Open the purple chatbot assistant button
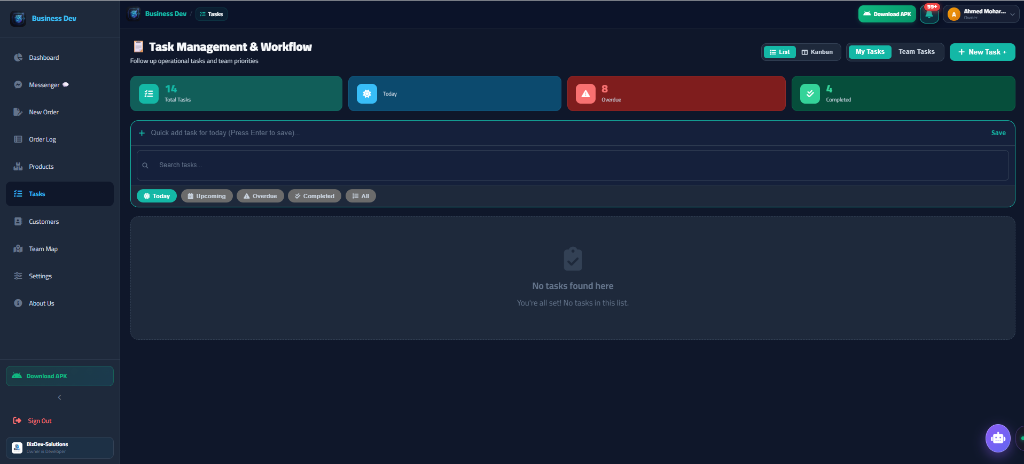The image size is (1024, 464). tap(998, 438)
